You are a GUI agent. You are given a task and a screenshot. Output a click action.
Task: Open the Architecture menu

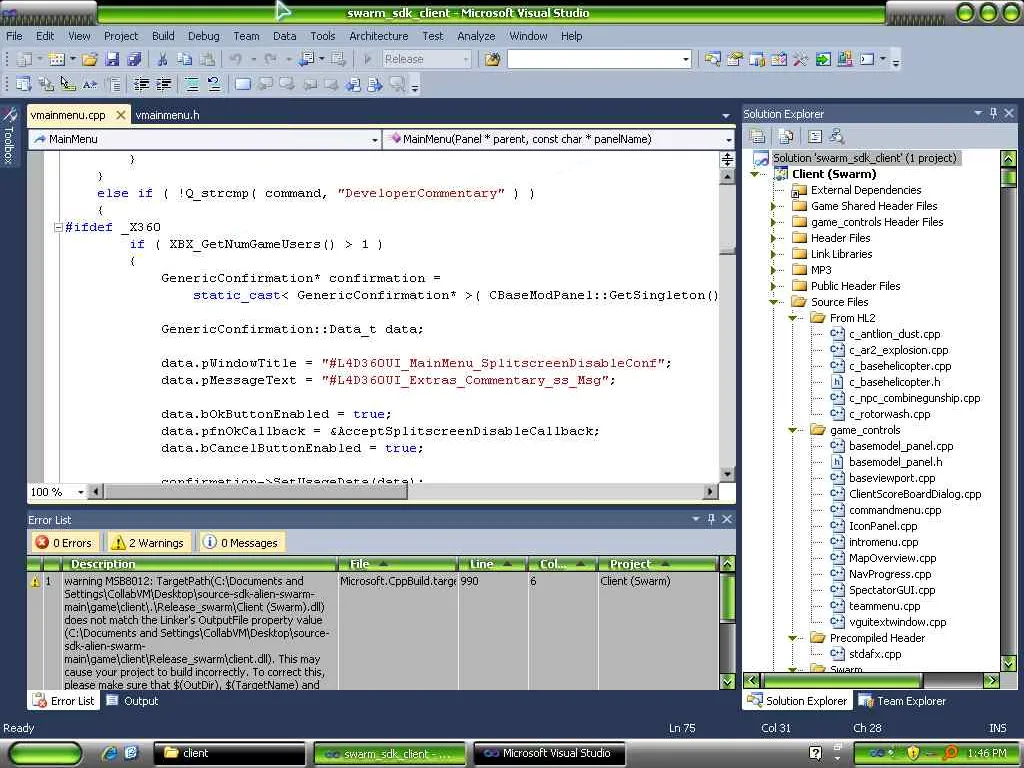[378, 36]
